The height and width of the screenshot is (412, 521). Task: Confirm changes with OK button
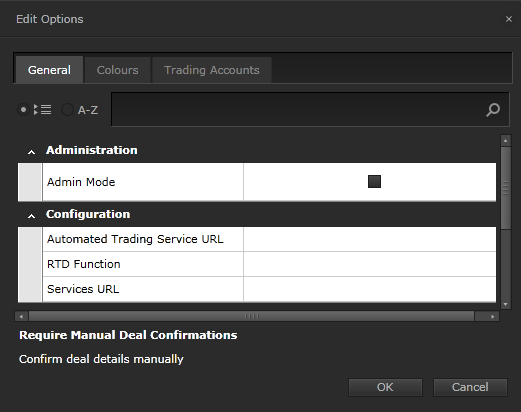(385, 387)
